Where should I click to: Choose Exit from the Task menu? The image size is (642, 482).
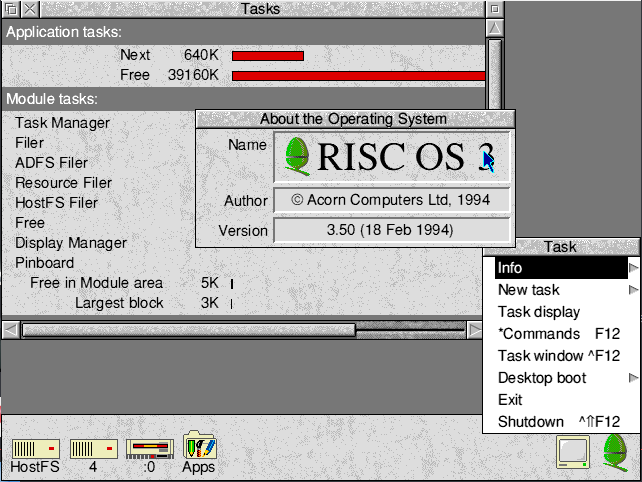pos(561,400)
